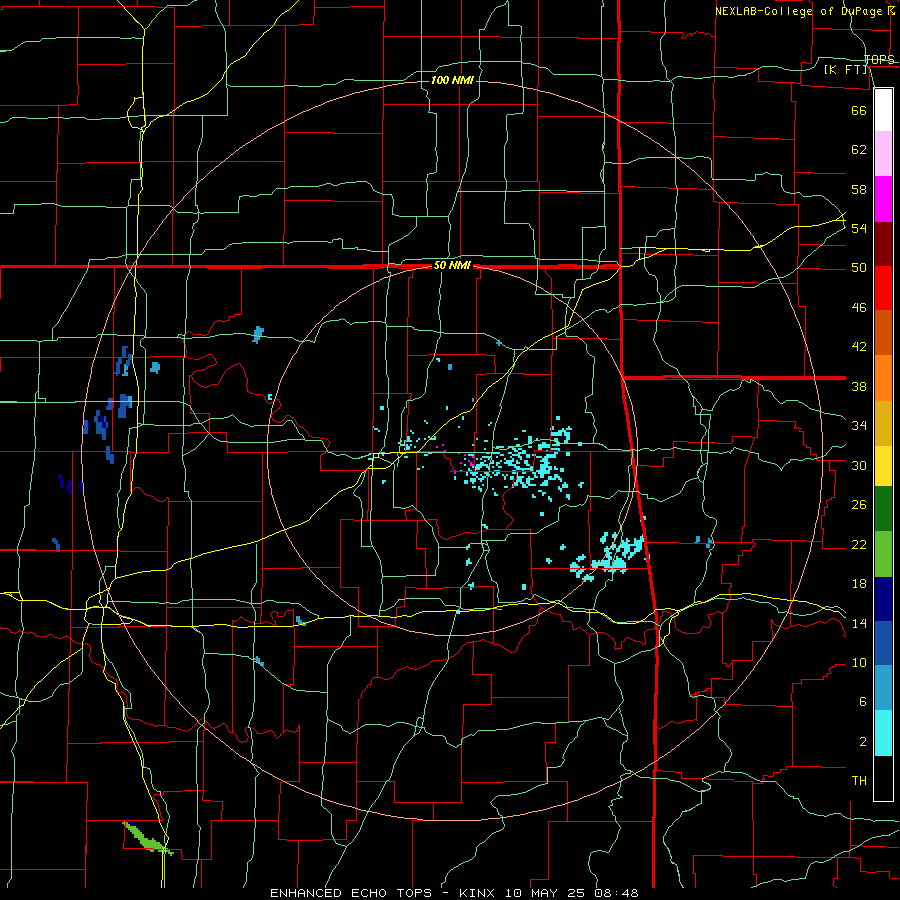This screenshot has width=900, height=900.
Task: Click the navy blue legend swatch
Action: point(883,599)
